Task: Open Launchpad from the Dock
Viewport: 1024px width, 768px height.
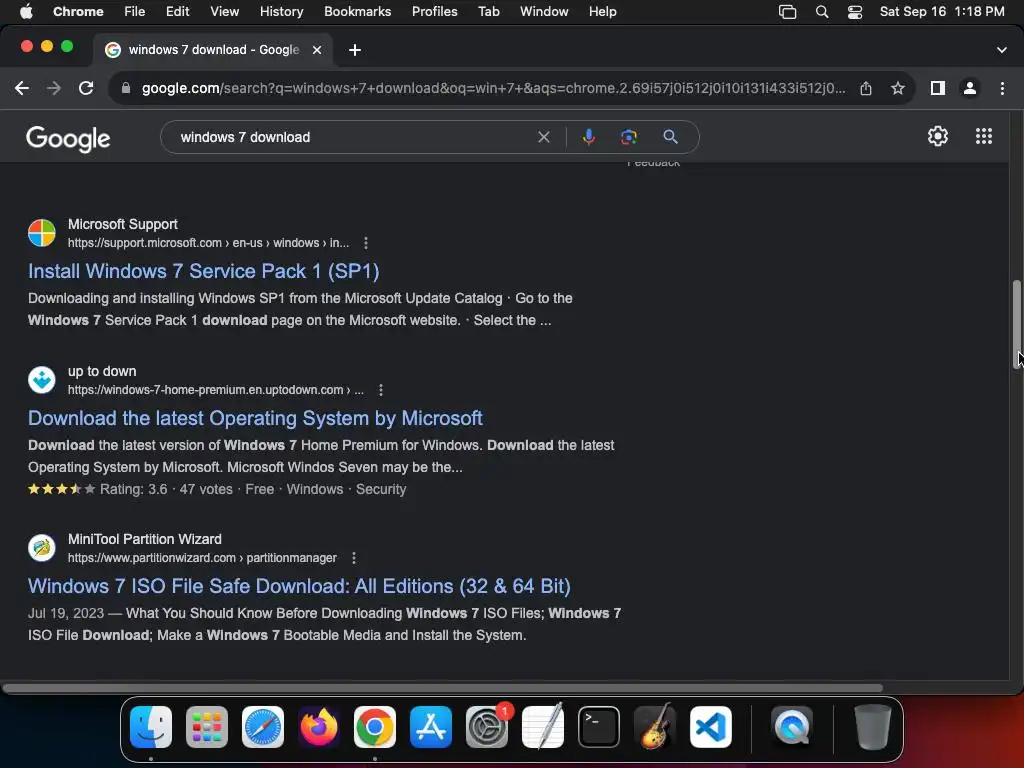Action: 207,727
